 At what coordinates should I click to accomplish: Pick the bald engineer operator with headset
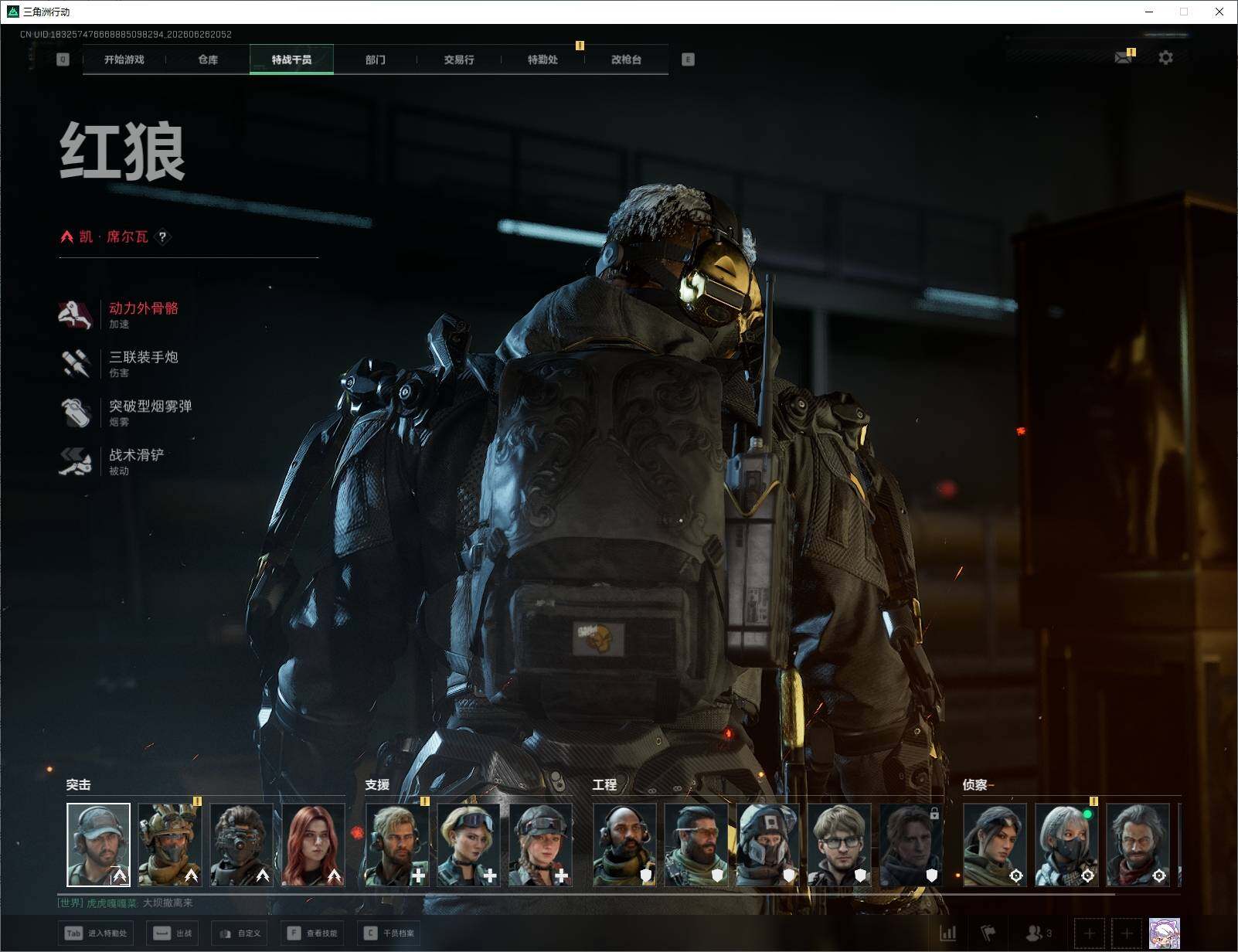click(x=624, y=845)
